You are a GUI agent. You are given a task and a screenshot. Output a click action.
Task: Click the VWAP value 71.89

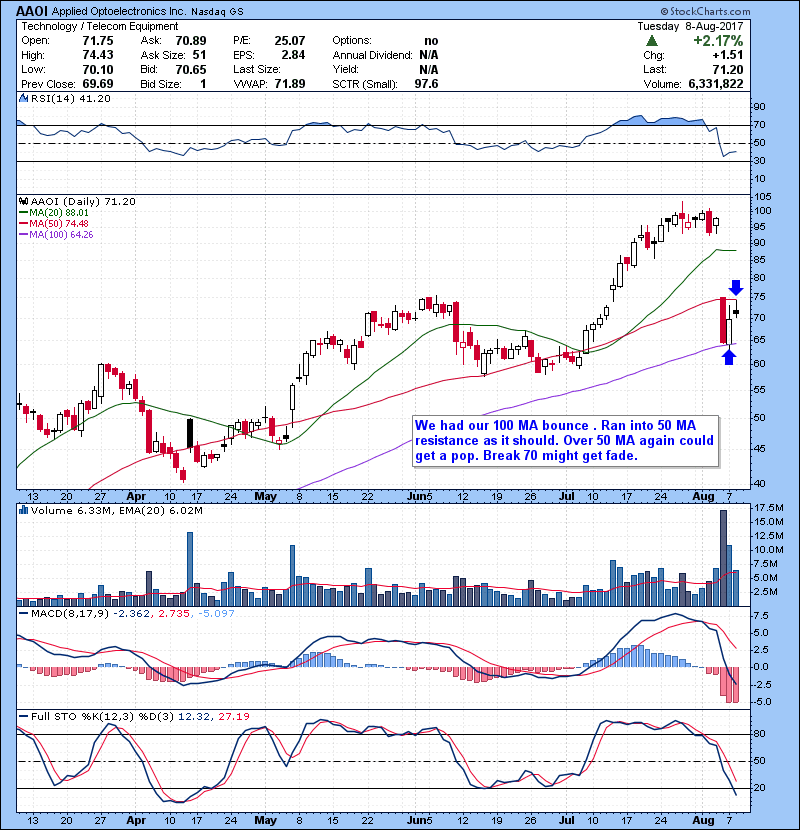click(x=290, y=84)
